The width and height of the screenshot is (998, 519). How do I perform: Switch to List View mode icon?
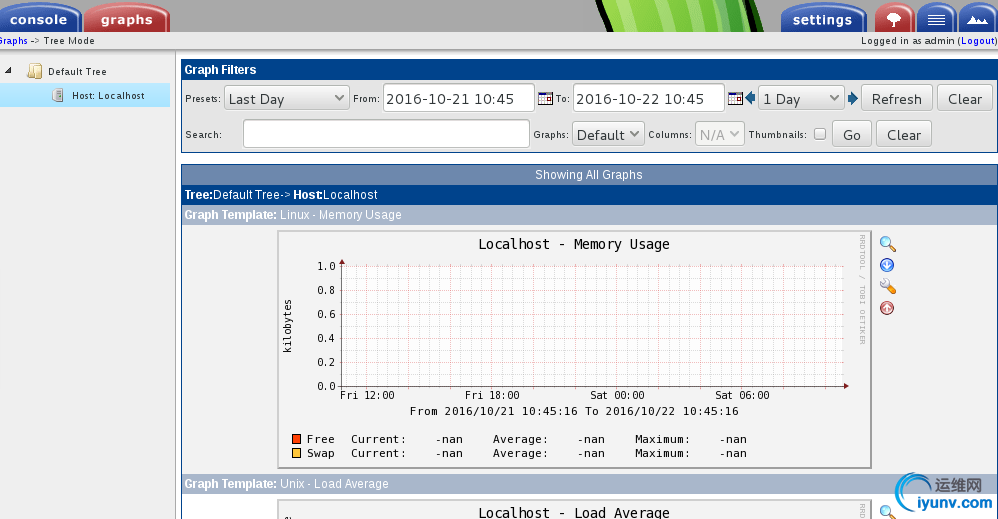[x=936, y=18]
